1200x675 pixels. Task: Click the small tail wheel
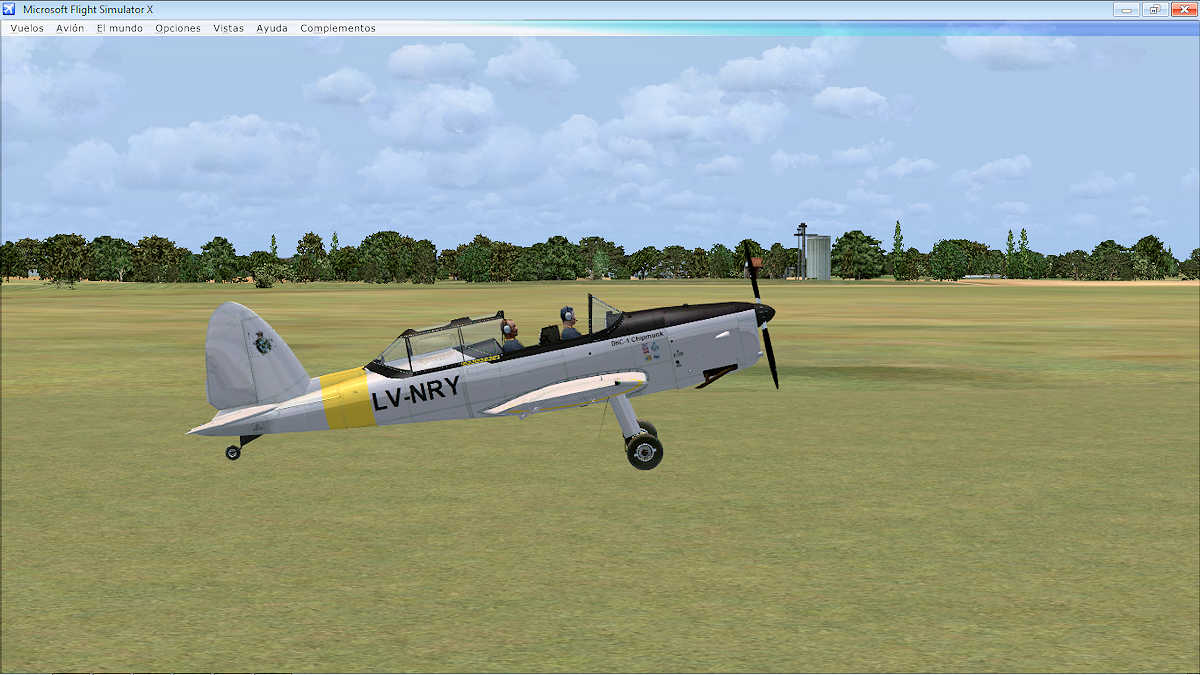(x=233, y=452)
